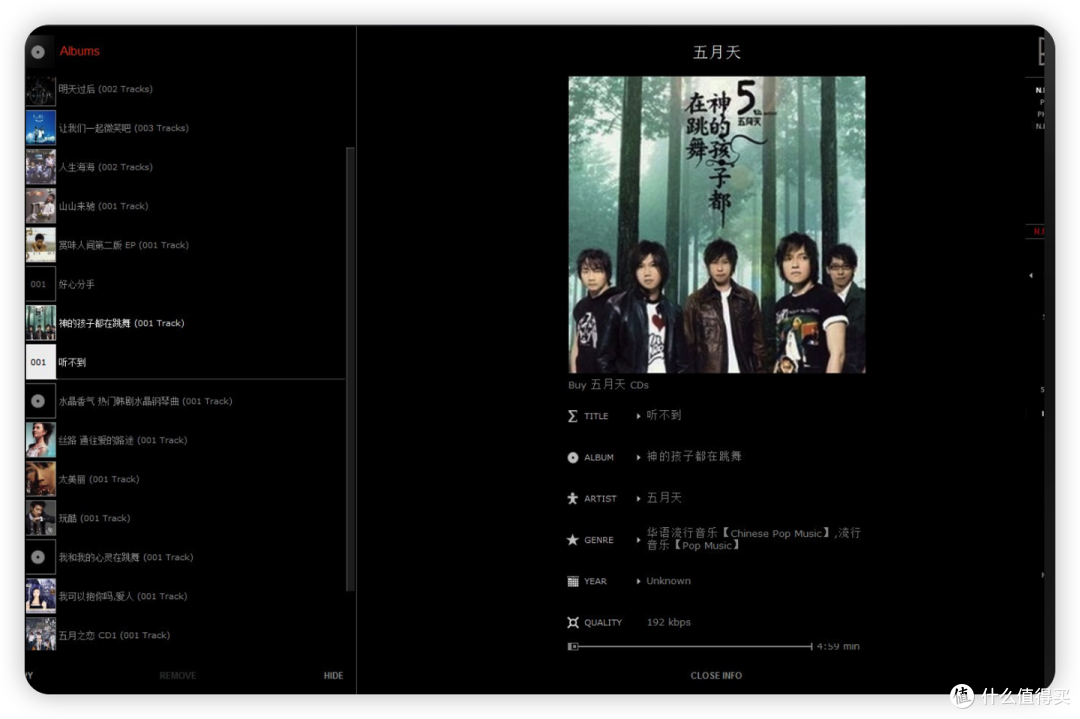Select the track 听不到 in the list
The image size is (1080, 719).
click(x=72, y=362)
